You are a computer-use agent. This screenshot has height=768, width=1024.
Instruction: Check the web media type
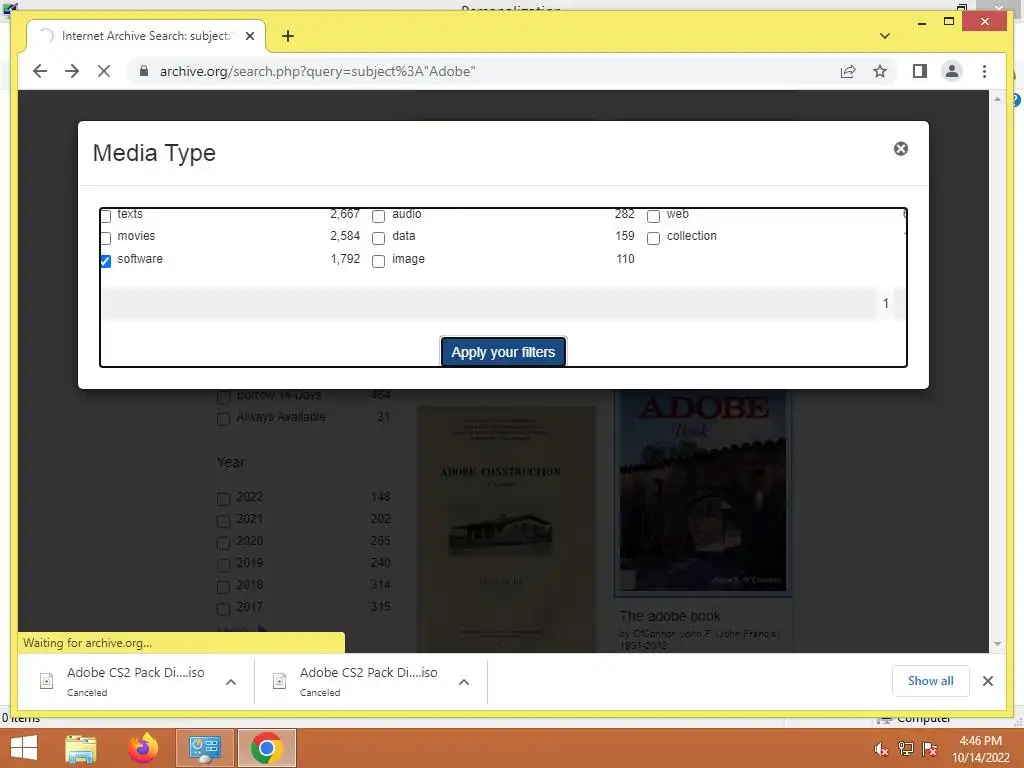(x=653, y=216)
